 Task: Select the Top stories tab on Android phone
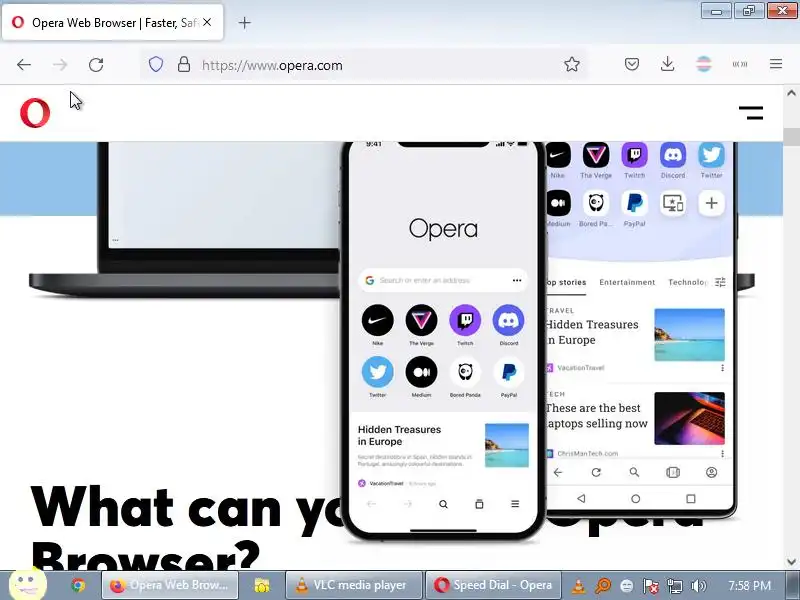coord(566,282)
